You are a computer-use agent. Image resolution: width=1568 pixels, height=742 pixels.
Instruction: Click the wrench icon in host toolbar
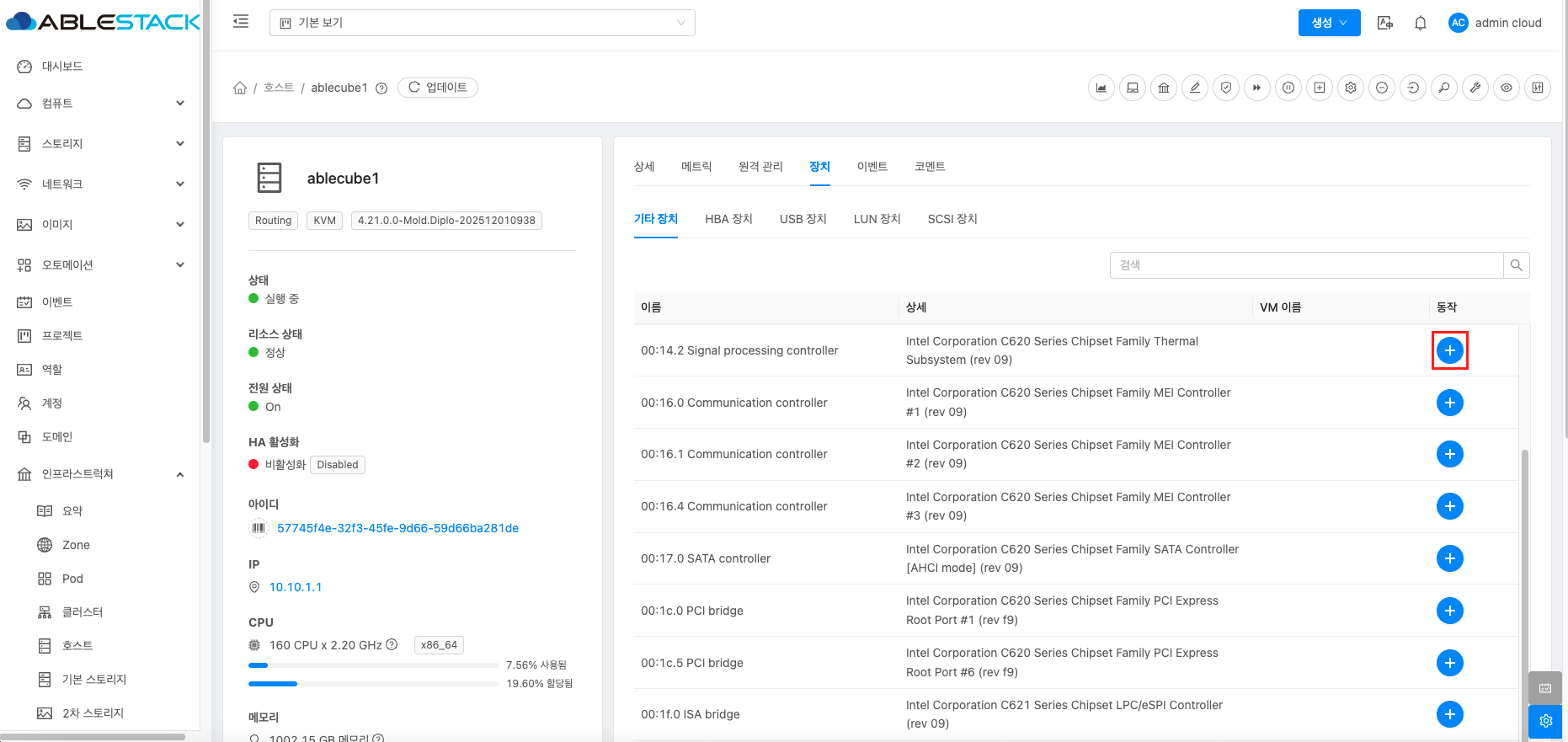click(x=1475, y=88)
